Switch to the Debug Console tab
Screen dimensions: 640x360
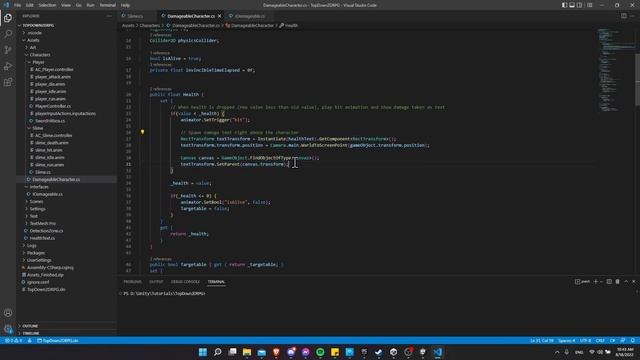click(x=185, y=282)
